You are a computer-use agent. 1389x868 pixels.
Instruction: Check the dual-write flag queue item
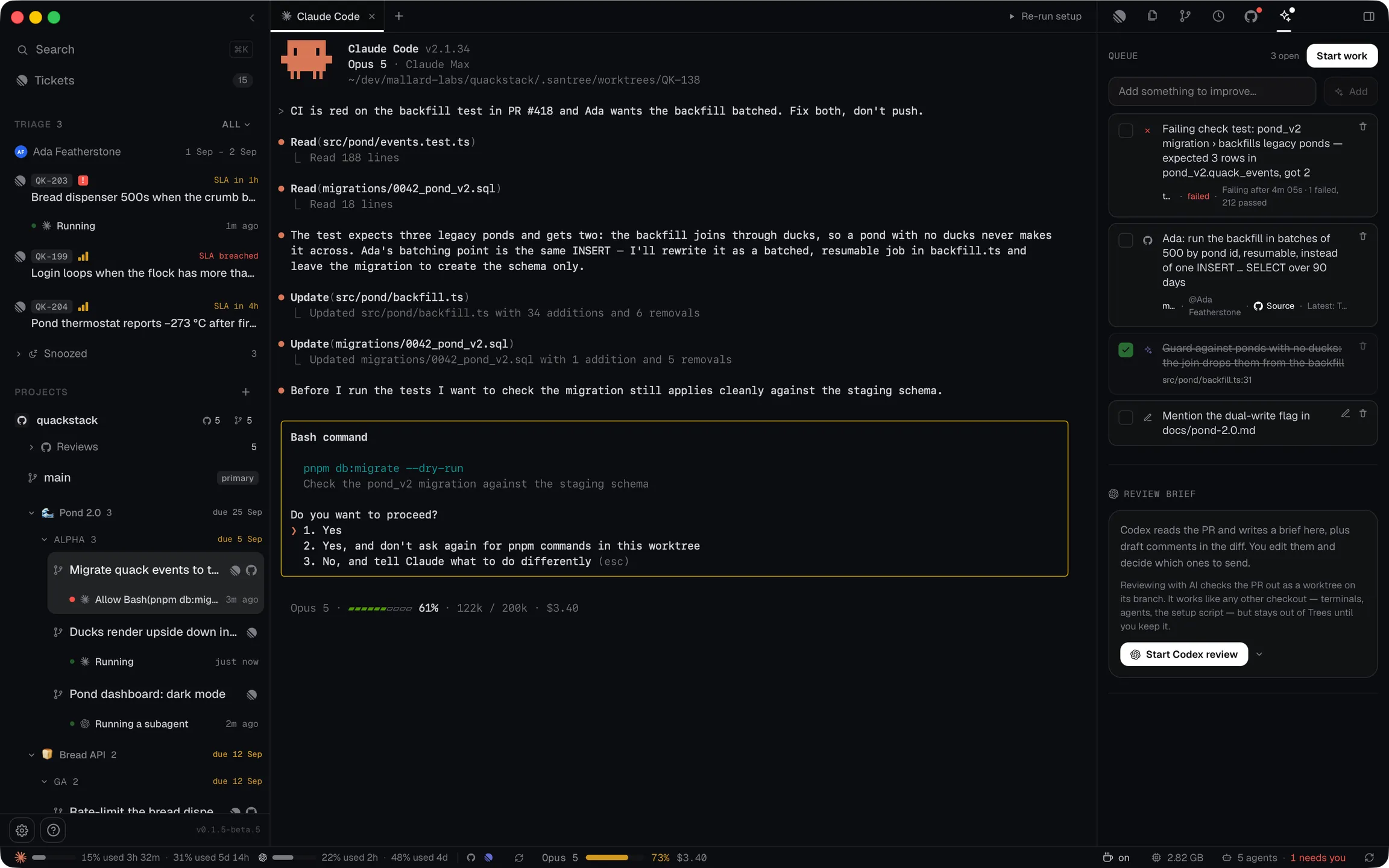[x=1126, y=417]
